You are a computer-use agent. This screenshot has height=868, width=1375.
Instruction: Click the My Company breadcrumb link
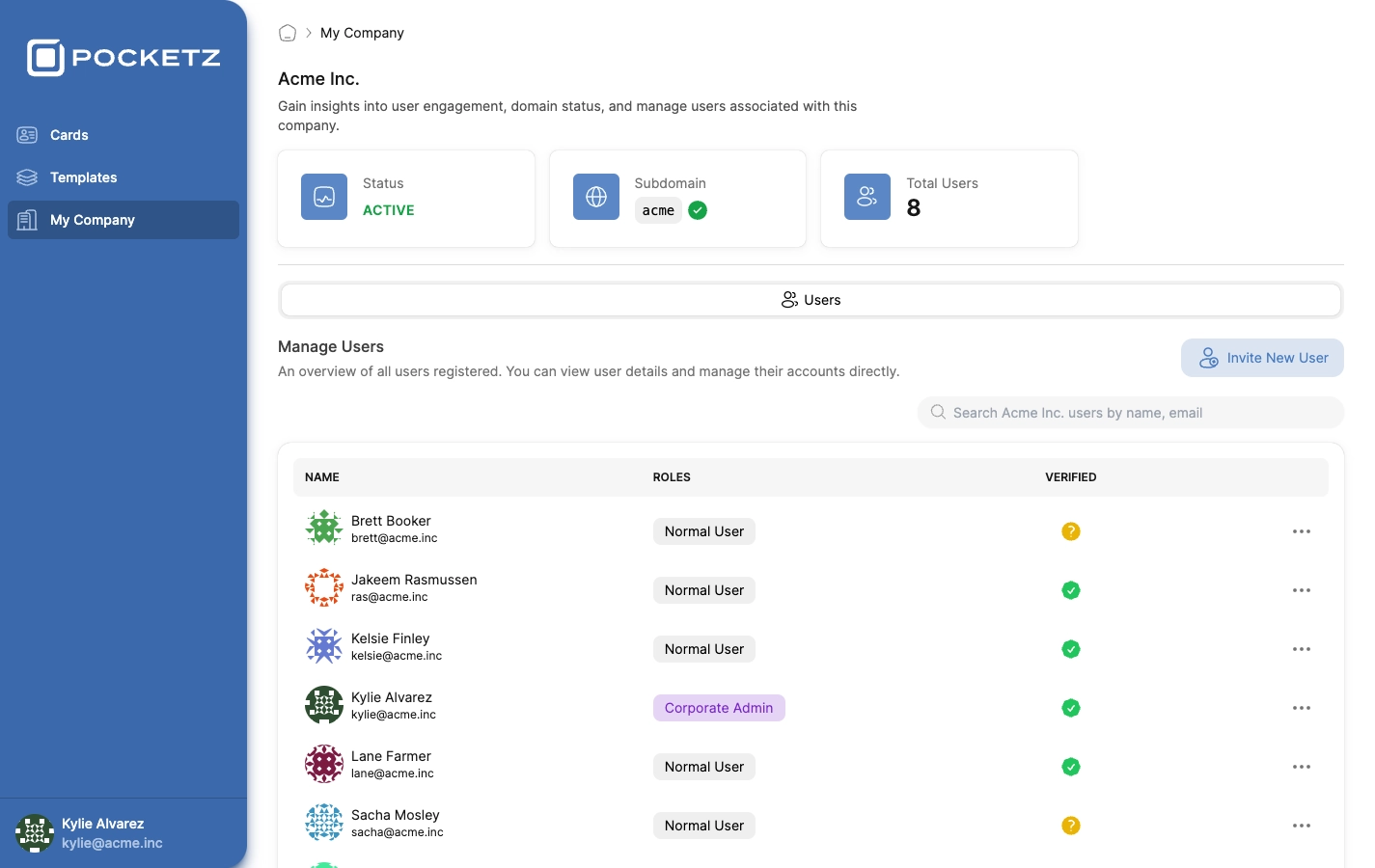click(362, 33)
